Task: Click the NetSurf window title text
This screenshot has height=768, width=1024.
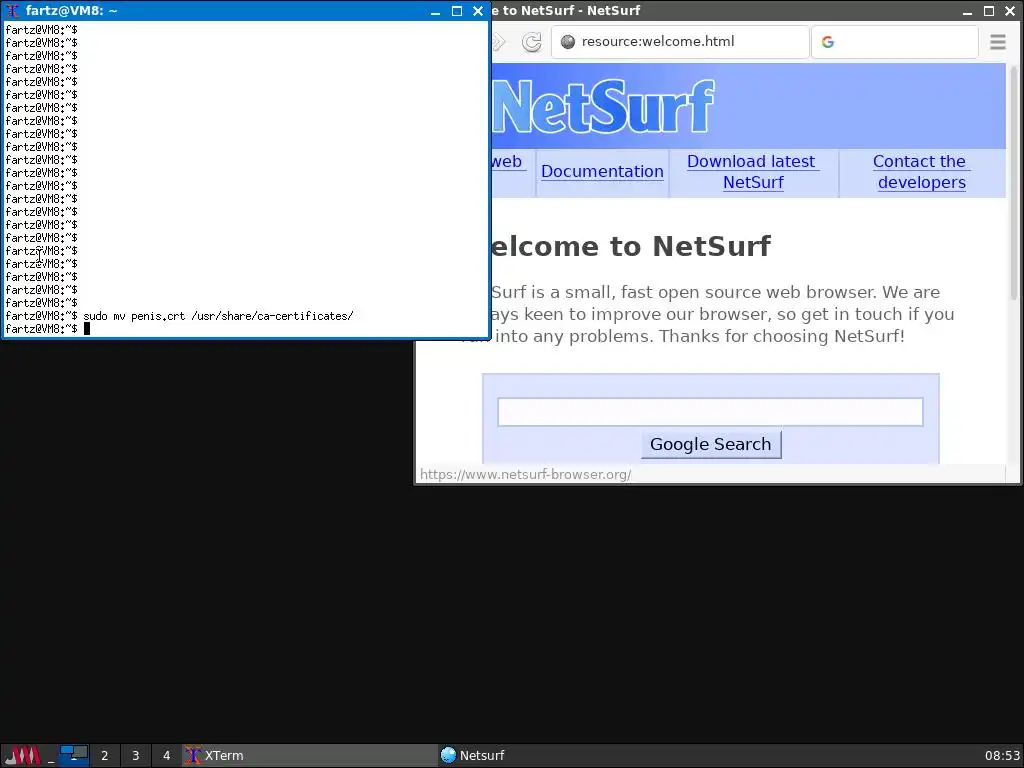Action: click(566, 11)
